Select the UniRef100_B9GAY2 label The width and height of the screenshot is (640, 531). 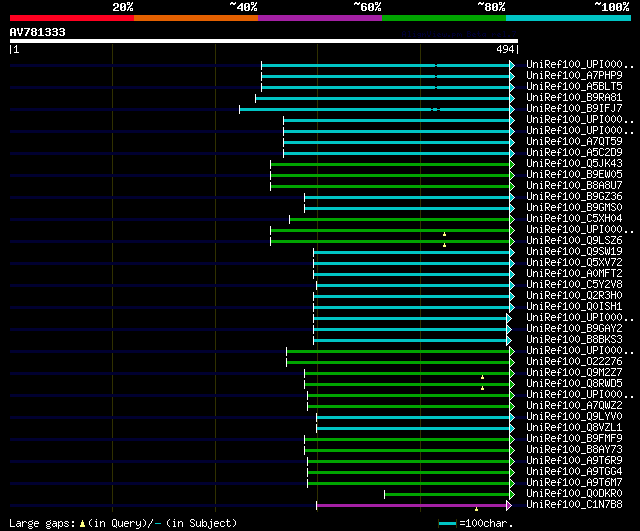(574, 329)
